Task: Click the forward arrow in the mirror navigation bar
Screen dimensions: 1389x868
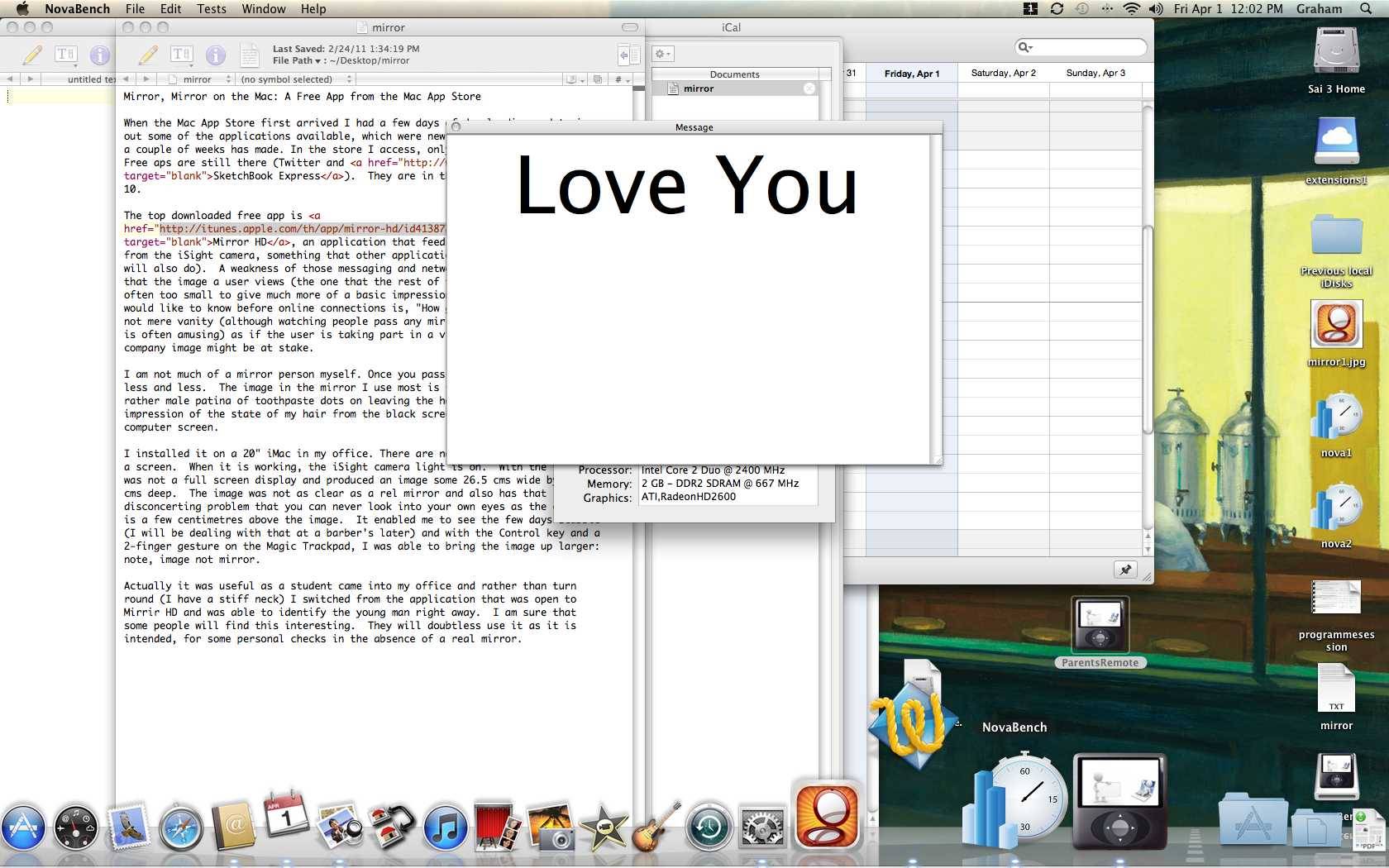Action: pyautogui.click(x=146, y=79)
